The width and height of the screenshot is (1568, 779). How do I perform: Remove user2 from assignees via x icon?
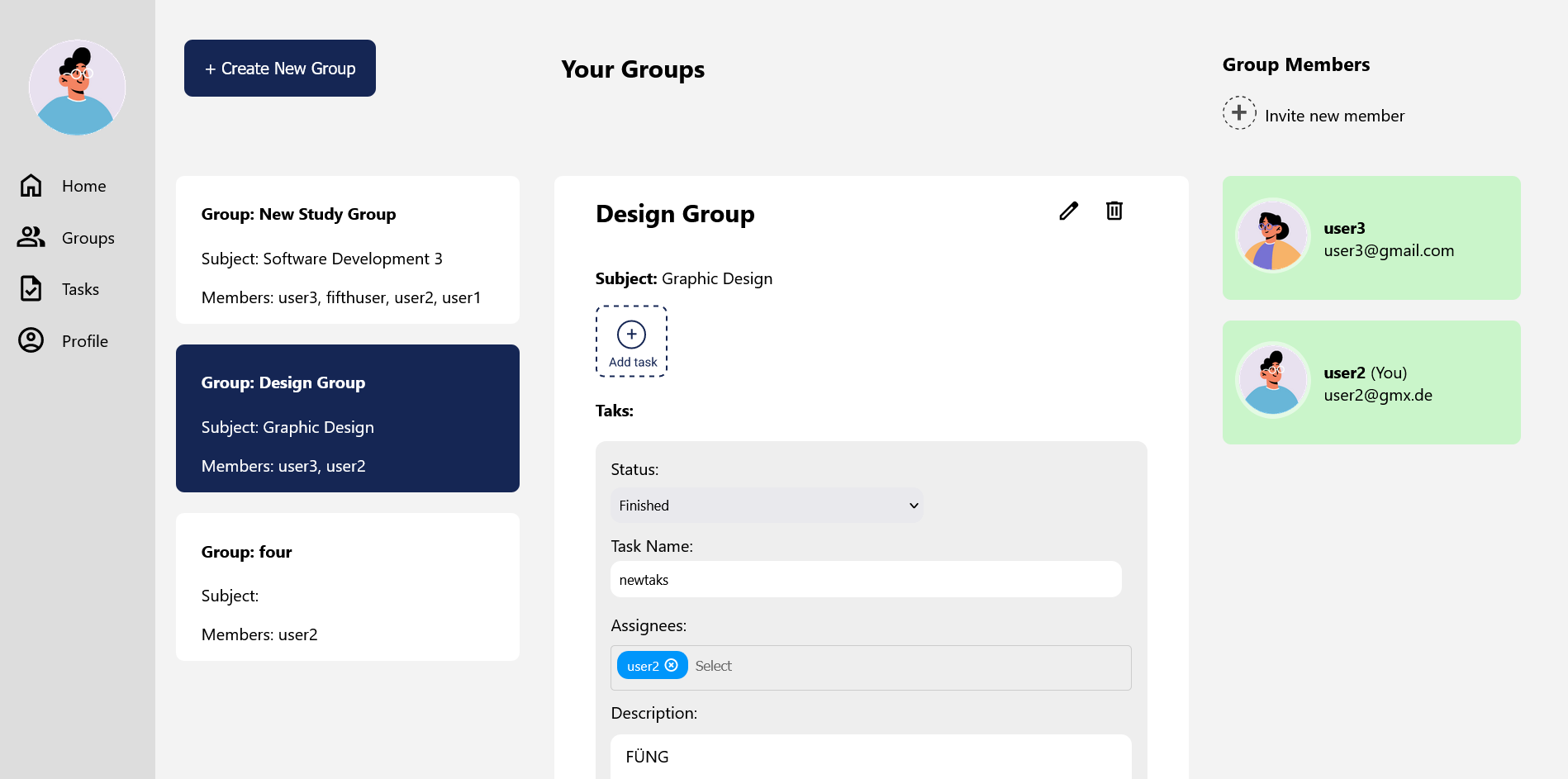tap(672, 666)
